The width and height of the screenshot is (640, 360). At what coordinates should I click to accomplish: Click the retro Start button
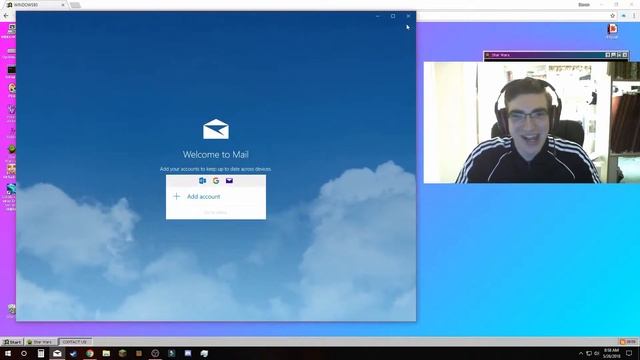click(12, 342)
